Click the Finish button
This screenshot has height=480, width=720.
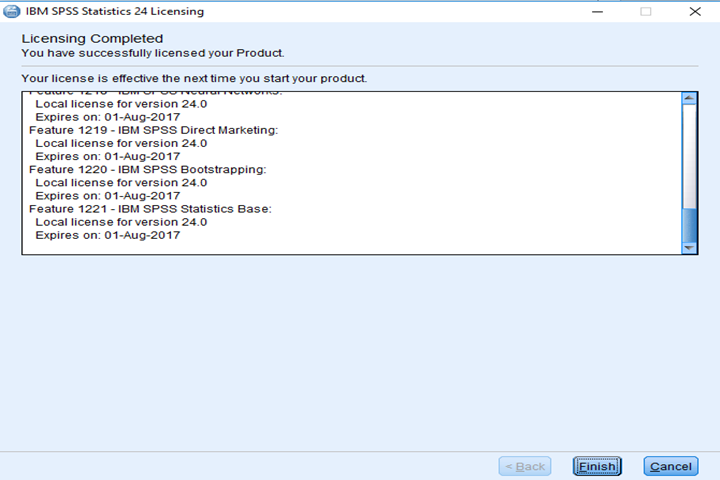597,466
